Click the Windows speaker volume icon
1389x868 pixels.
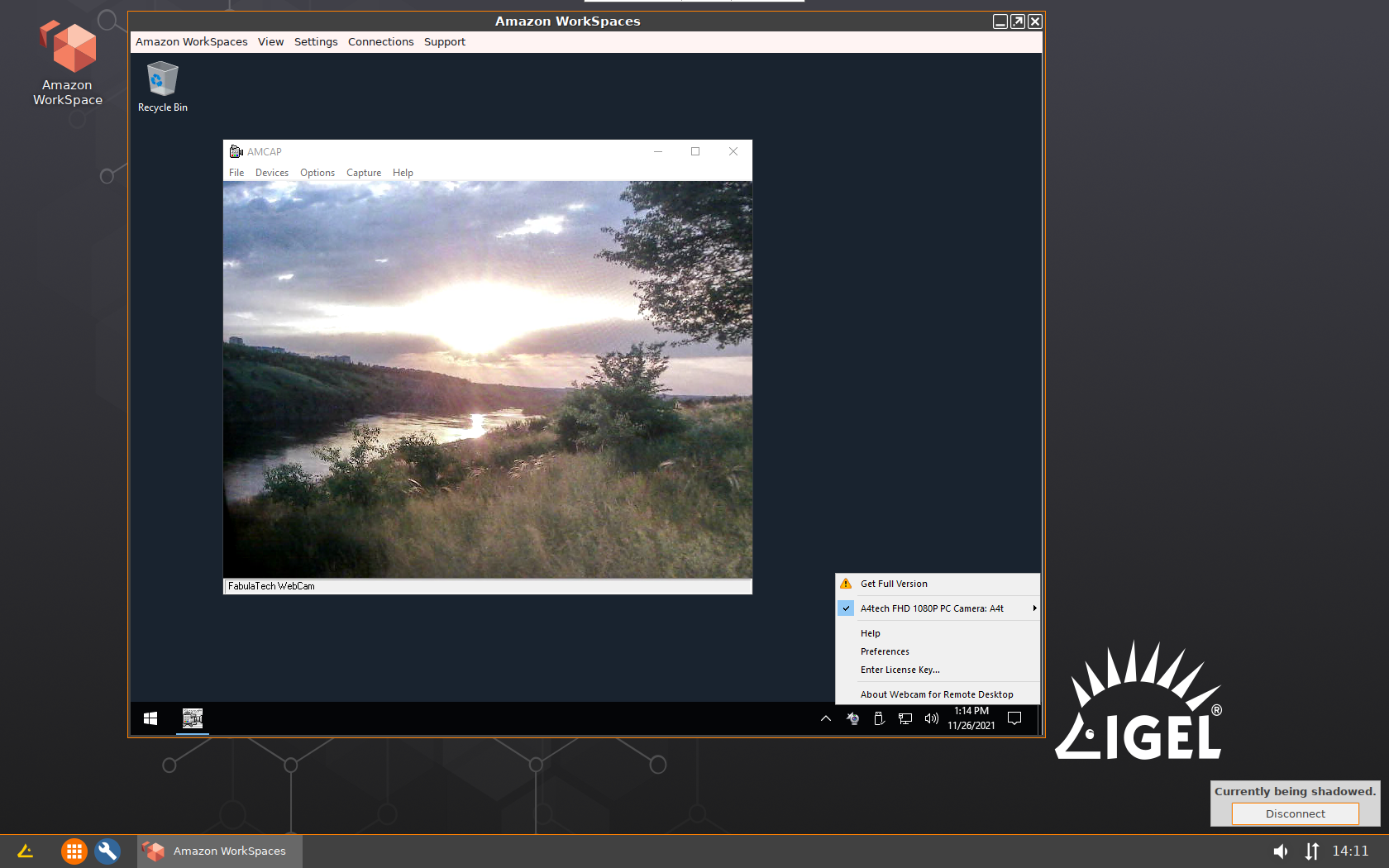click(x=932, y=718)
